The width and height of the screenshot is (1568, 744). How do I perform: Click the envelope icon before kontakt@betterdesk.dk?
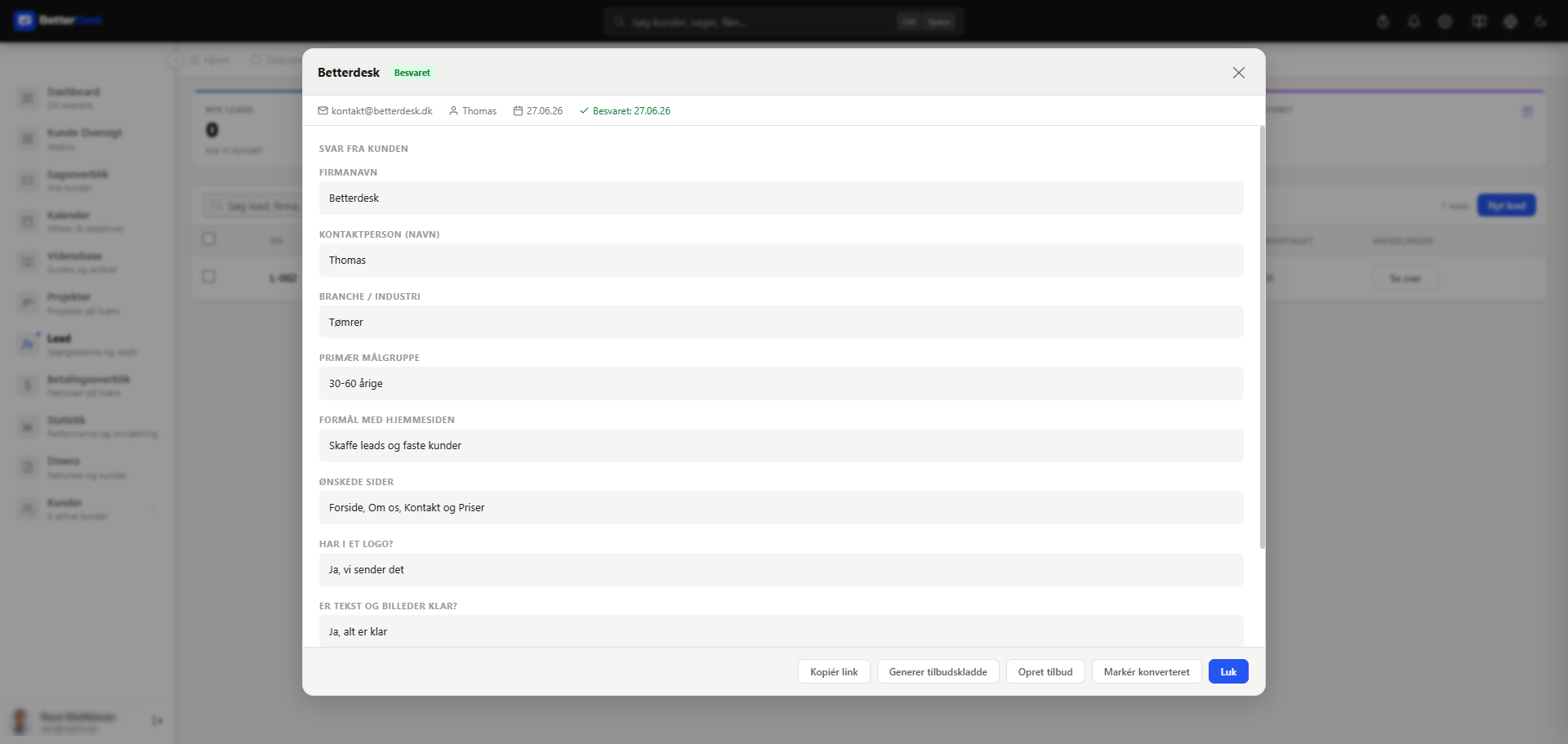coord(323,111)
